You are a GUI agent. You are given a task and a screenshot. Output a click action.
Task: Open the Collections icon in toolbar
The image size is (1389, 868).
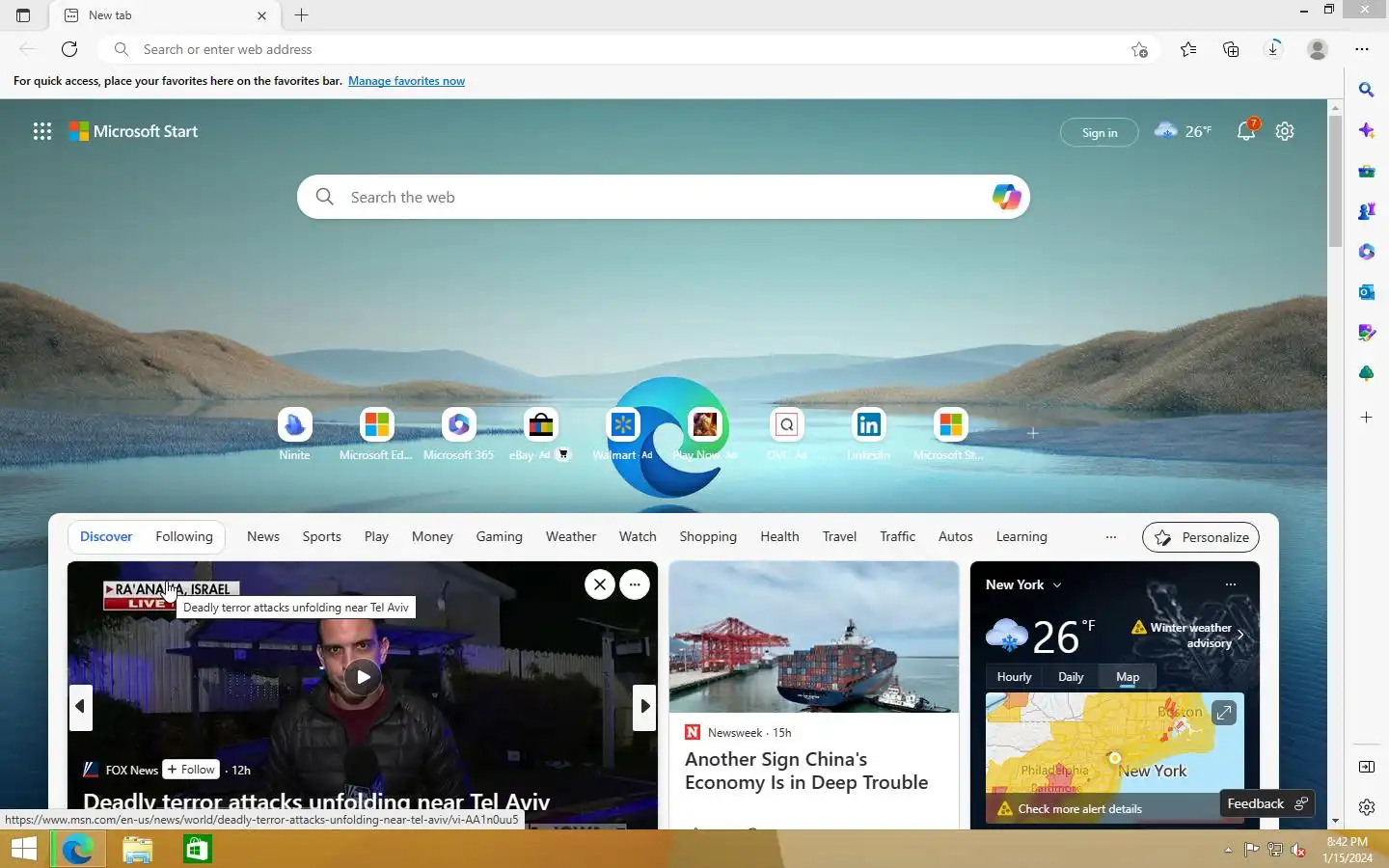click(x=1231, y=49)
